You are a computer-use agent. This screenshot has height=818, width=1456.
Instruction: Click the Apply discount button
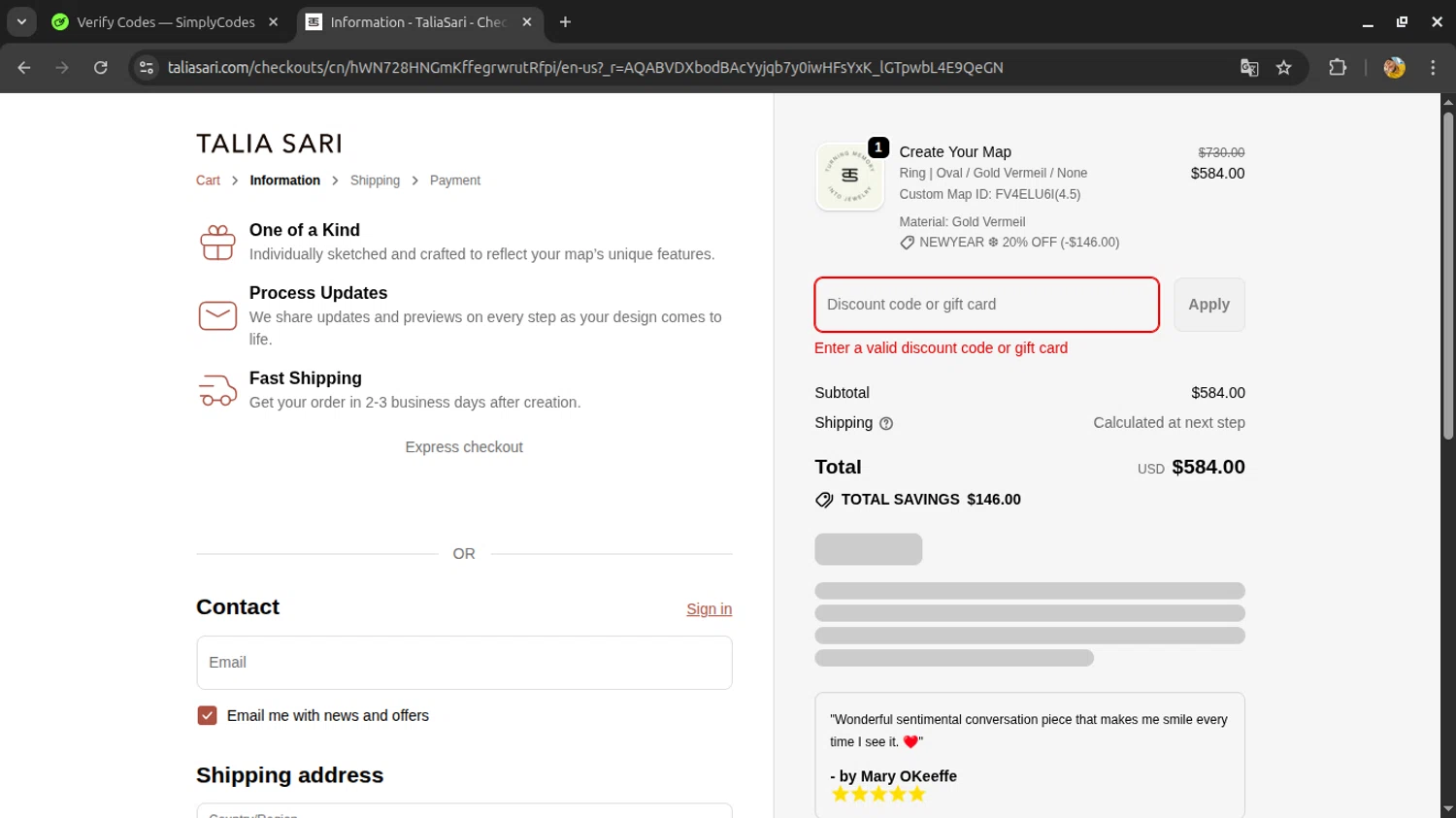click(x=1208, y=305)
